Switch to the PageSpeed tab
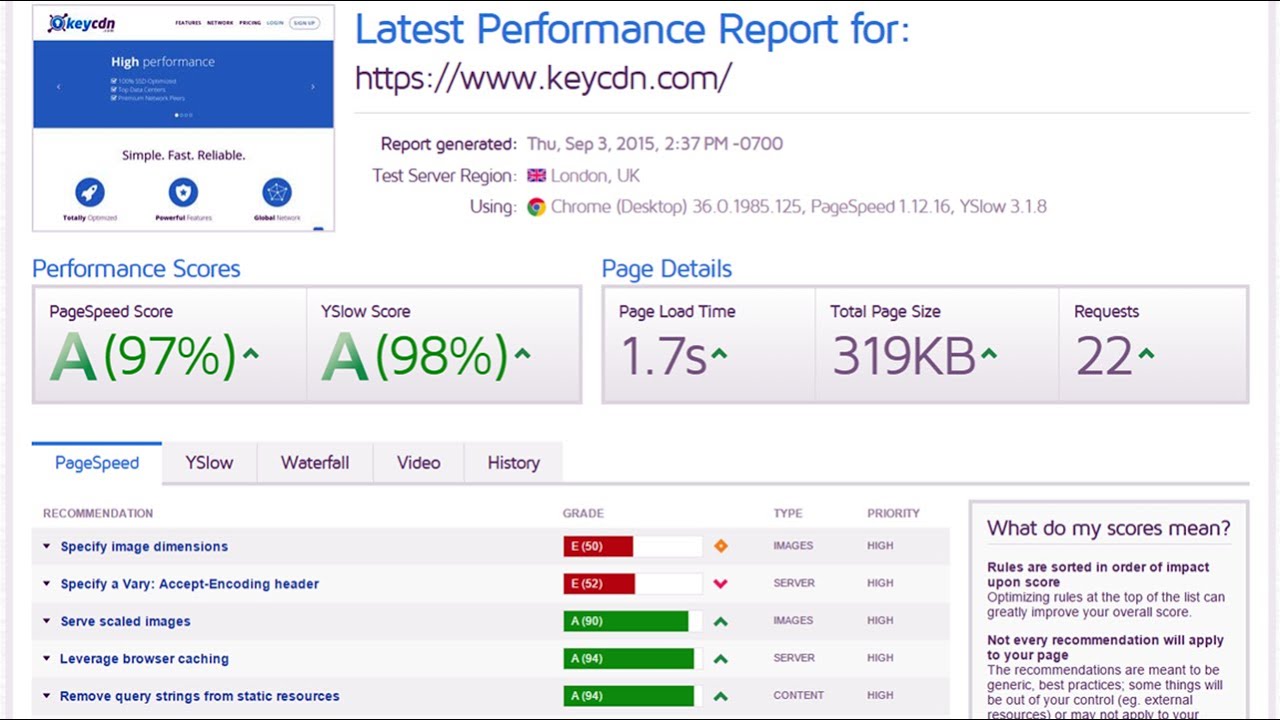The image size is (1280, 720). pos(97,463)
